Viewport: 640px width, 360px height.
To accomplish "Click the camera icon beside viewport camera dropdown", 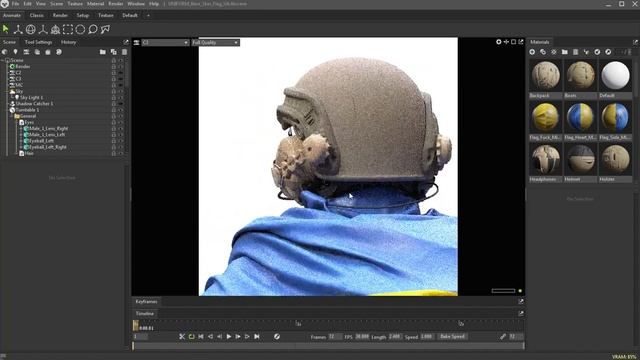I will (136, 42).
